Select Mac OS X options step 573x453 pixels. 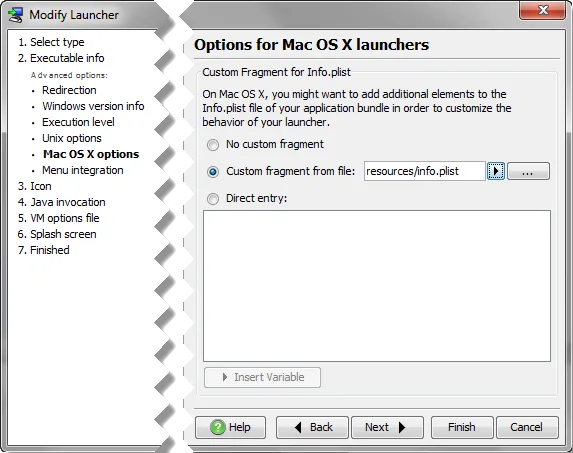pyautogui.click(x=91, y=154)
